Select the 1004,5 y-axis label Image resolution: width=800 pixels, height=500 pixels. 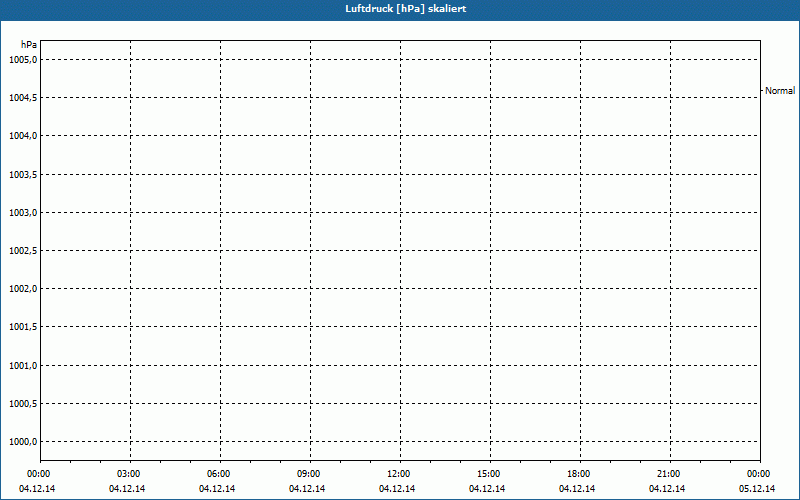pyautogui.click(x=23, y=97)
